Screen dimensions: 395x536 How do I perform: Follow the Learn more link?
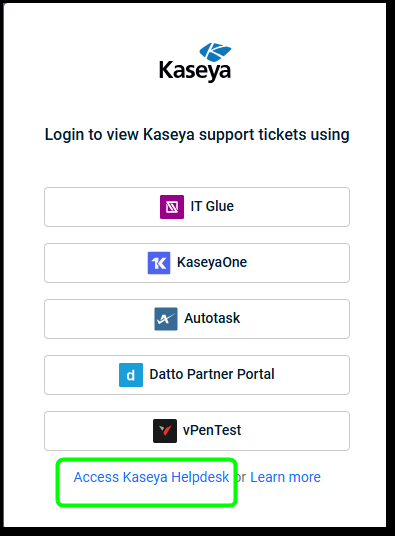click(x=285, y=477)
